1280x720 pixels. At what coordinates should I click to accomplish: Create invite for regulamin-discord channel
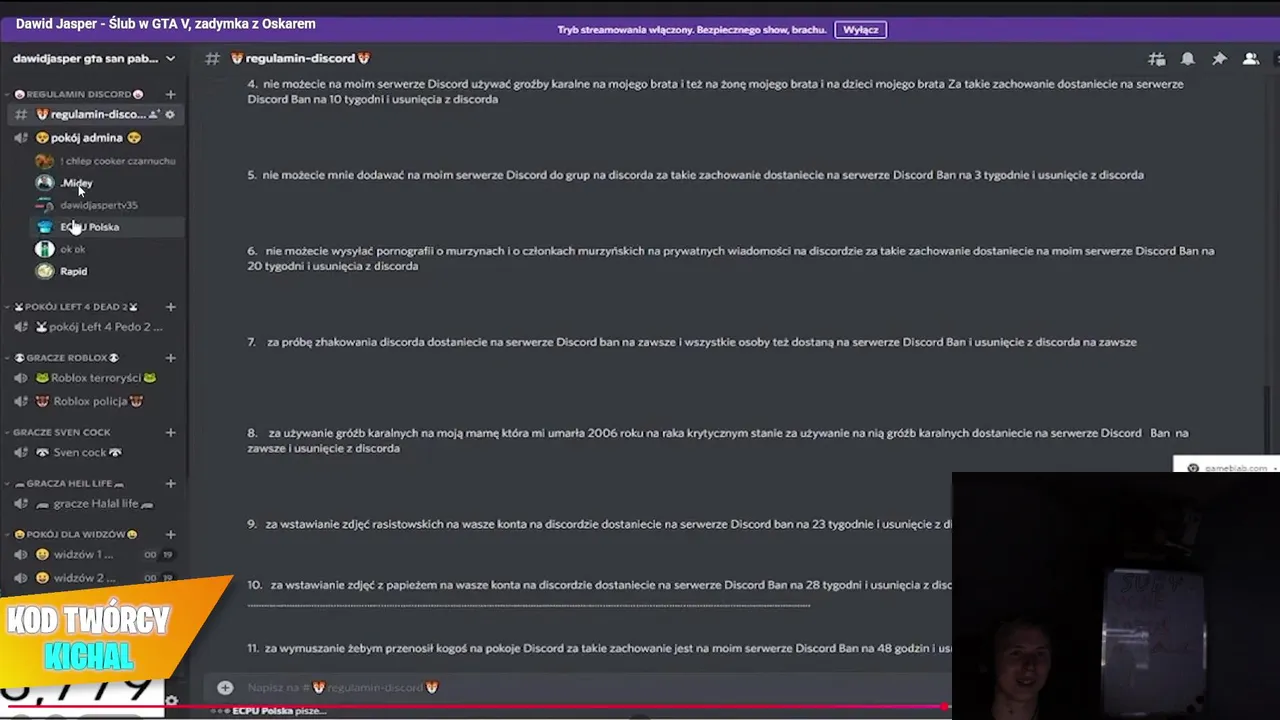coord(154,115)
